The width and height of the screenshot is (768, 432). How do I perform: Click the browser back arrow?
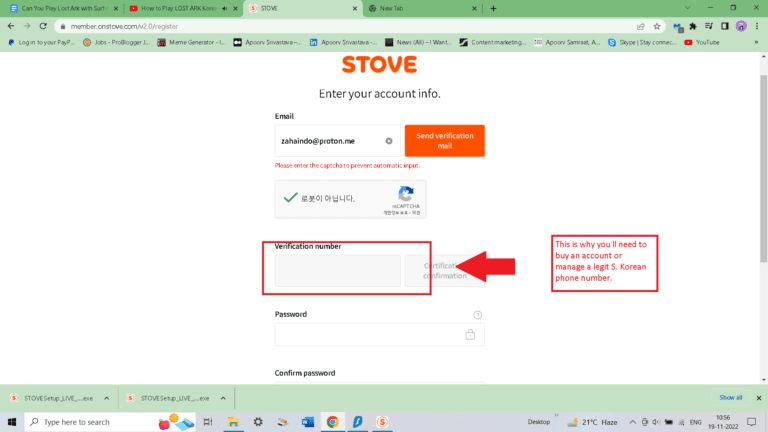tap(11, 26)
